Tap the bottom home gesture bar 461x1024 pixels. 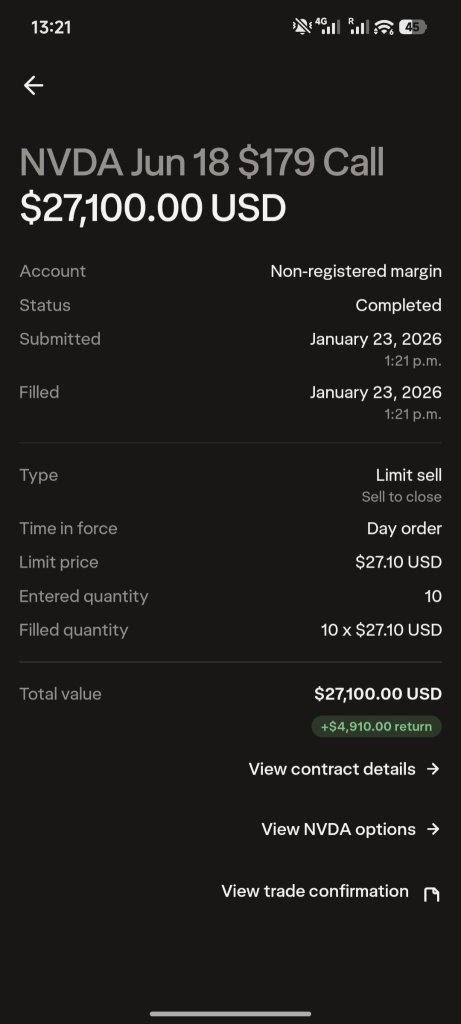click(230, 1014)
